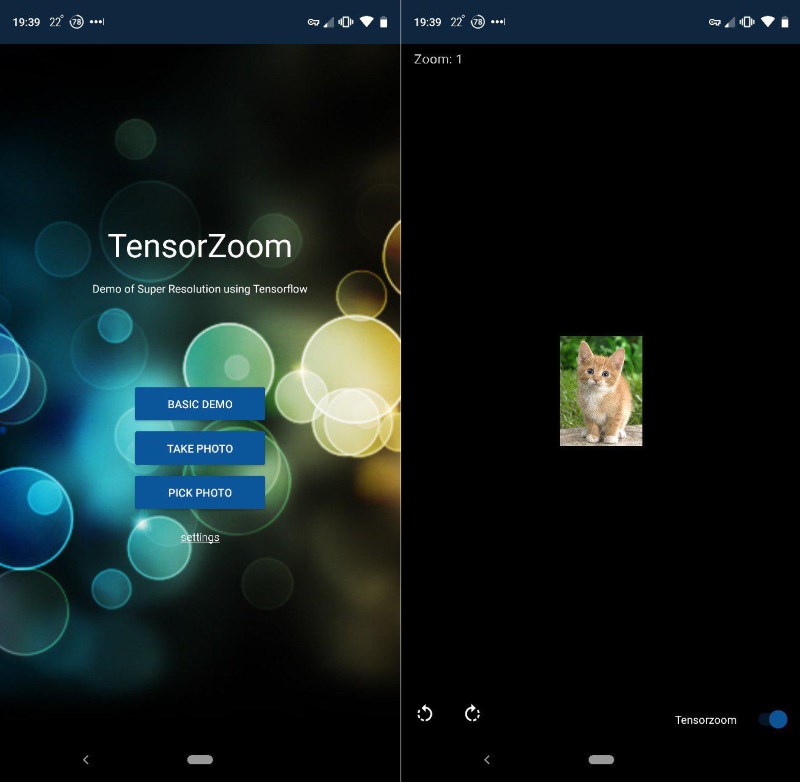Tap the Super Resolution demo subtitle
Viewport: 800px width, 782px height.
[200, 289]
